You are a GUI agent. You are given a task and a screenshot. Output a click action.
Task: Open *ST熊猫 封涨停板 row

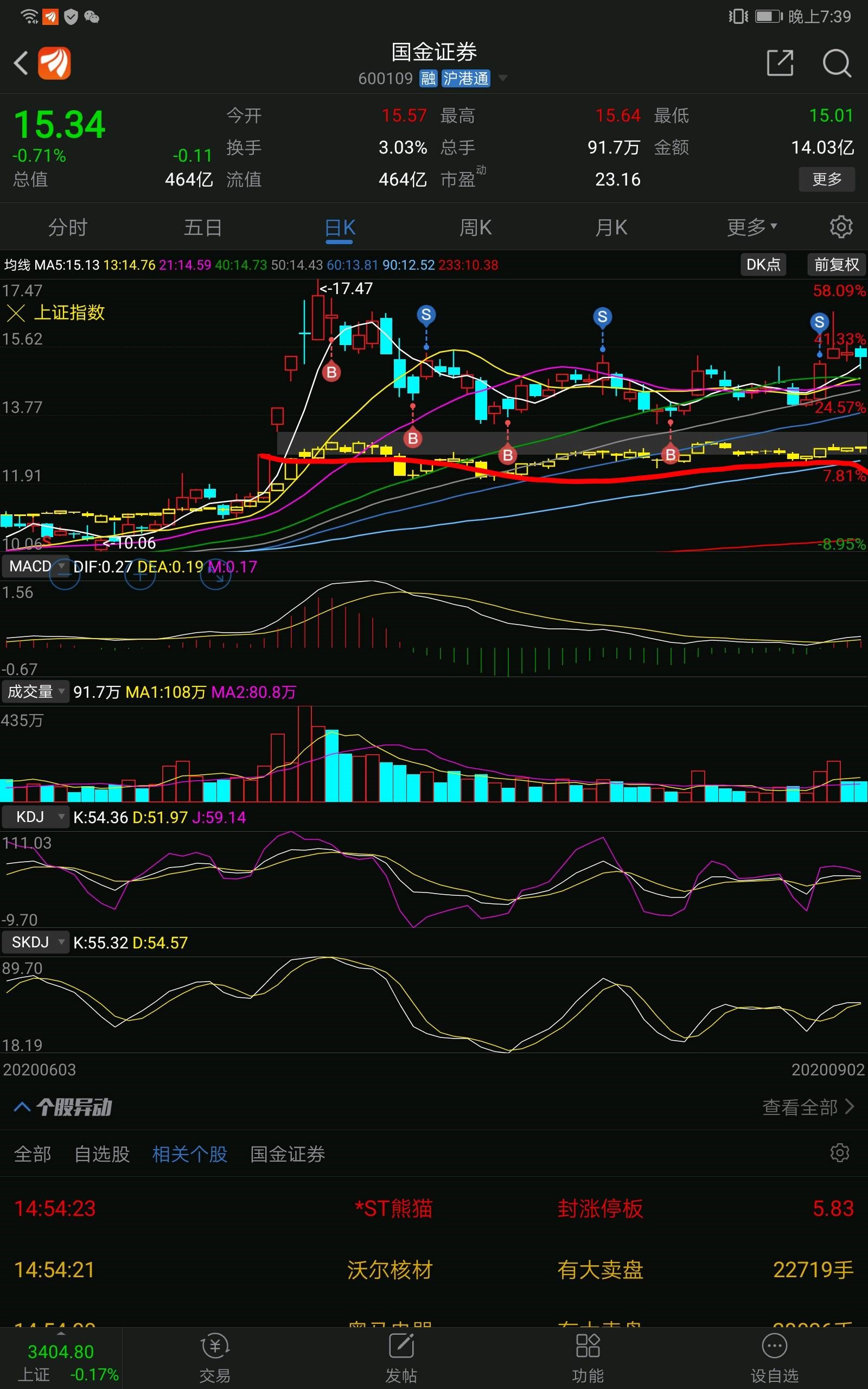pyautogui.click(x=434, y=1208)
